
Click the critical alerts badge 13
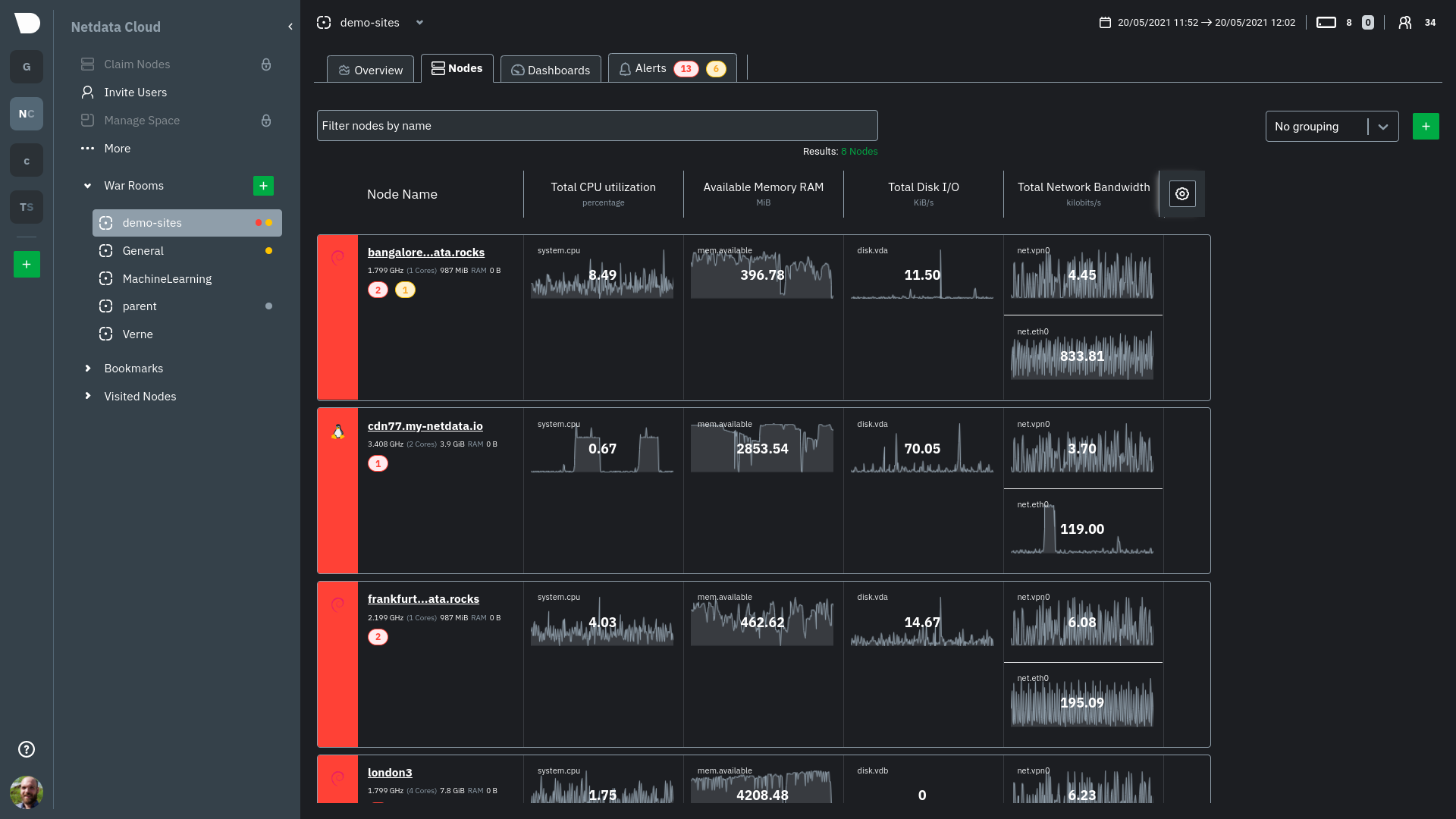(x=686, y=69)
